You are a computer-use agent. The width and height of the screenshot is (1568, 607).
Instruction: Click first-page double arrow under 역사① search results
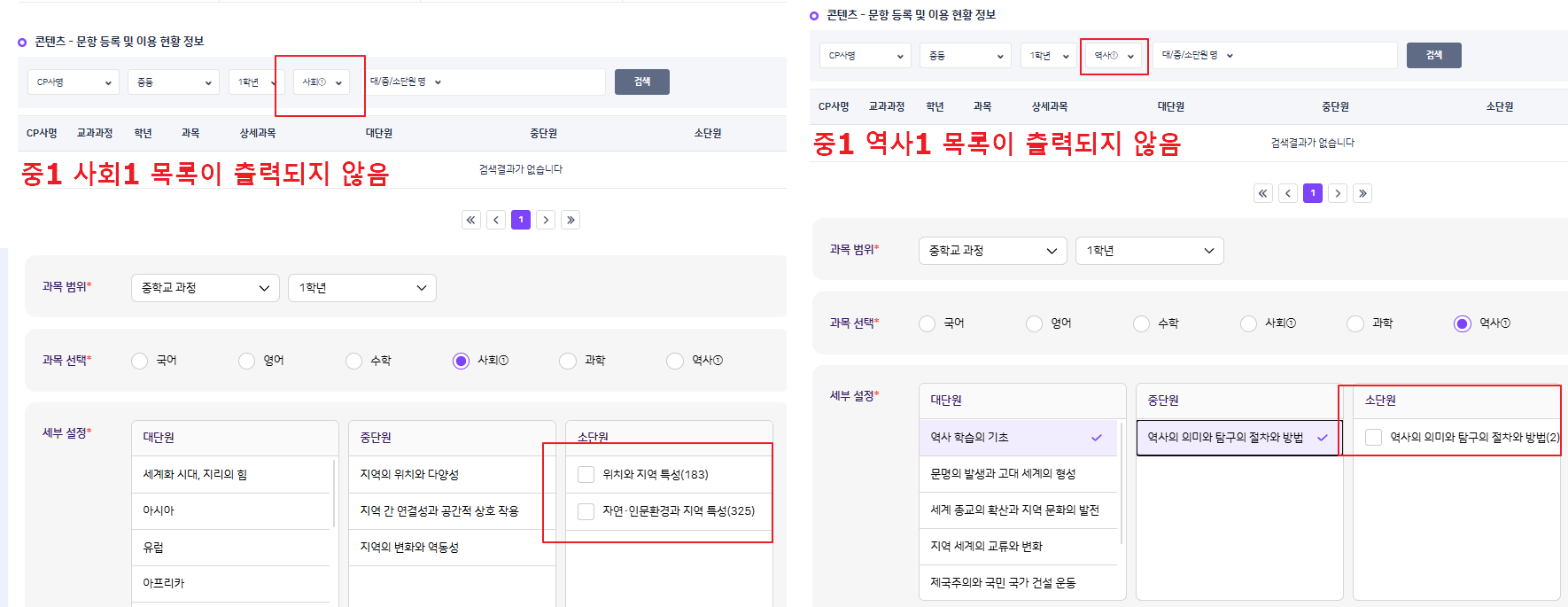(x=1263, y=193)
